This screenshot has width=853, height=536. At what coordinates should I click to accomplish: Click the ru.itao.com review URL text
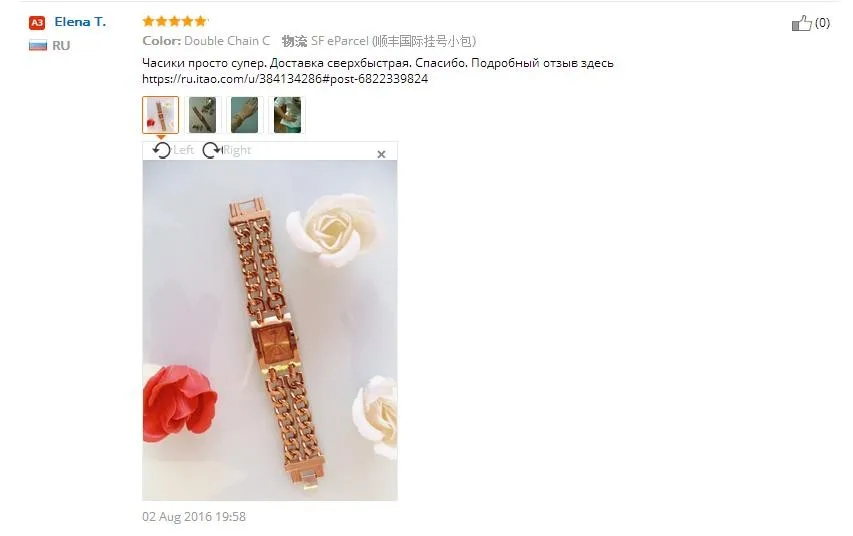tap(285, 79)
